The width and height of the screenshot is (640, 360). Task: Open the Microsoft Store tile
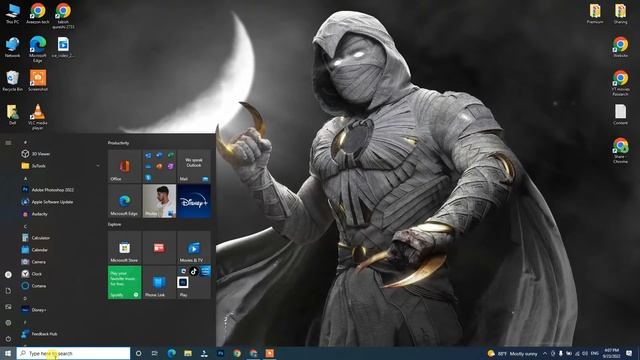click(x=124, y=248)
